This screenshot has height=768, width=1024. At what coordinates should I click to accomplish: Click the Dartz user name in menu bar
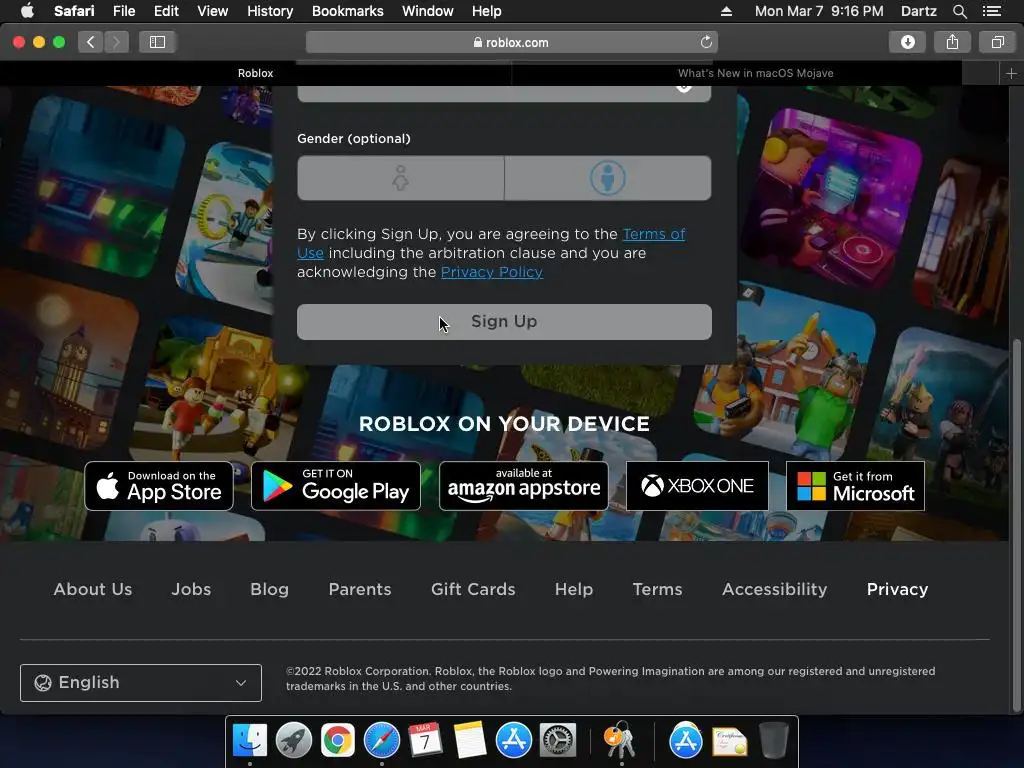(918, 11)
